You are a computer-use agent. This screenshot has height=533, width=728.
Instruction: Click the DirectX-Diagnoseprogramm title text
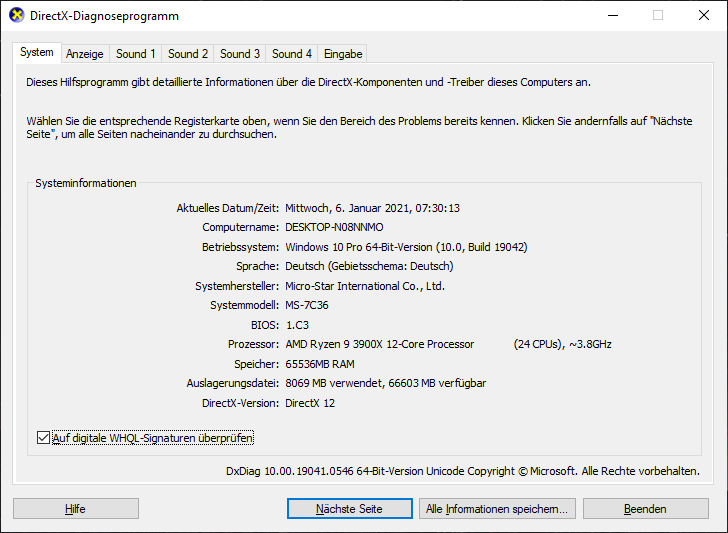(104, 16)
